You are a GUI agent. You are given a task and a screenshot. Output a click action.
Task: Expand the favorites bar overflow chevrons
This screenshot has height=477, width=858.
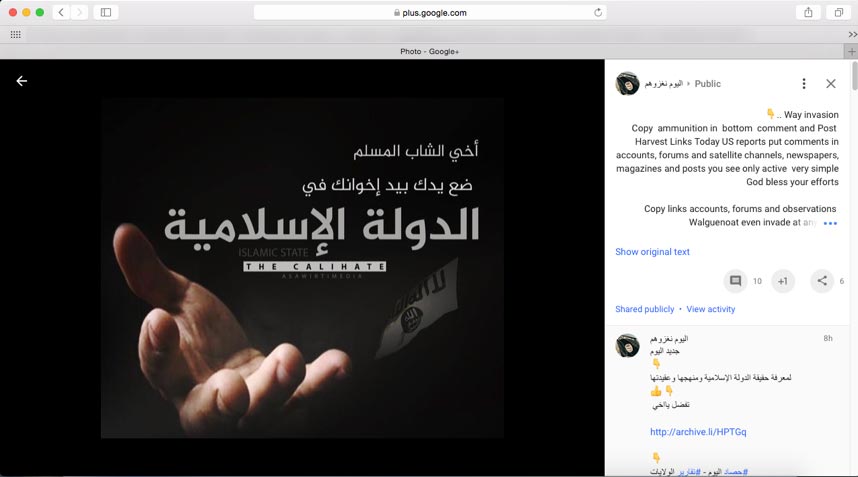coord(853,34)
